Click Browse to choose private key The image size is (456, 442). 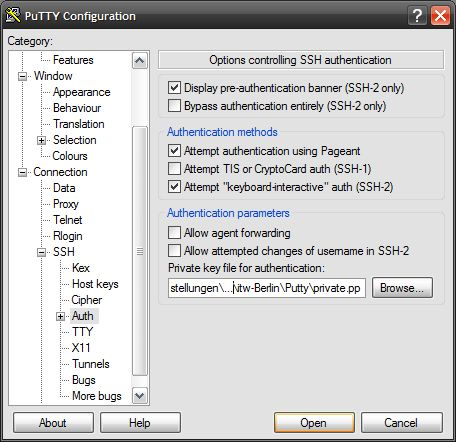(x=402, y=288)
